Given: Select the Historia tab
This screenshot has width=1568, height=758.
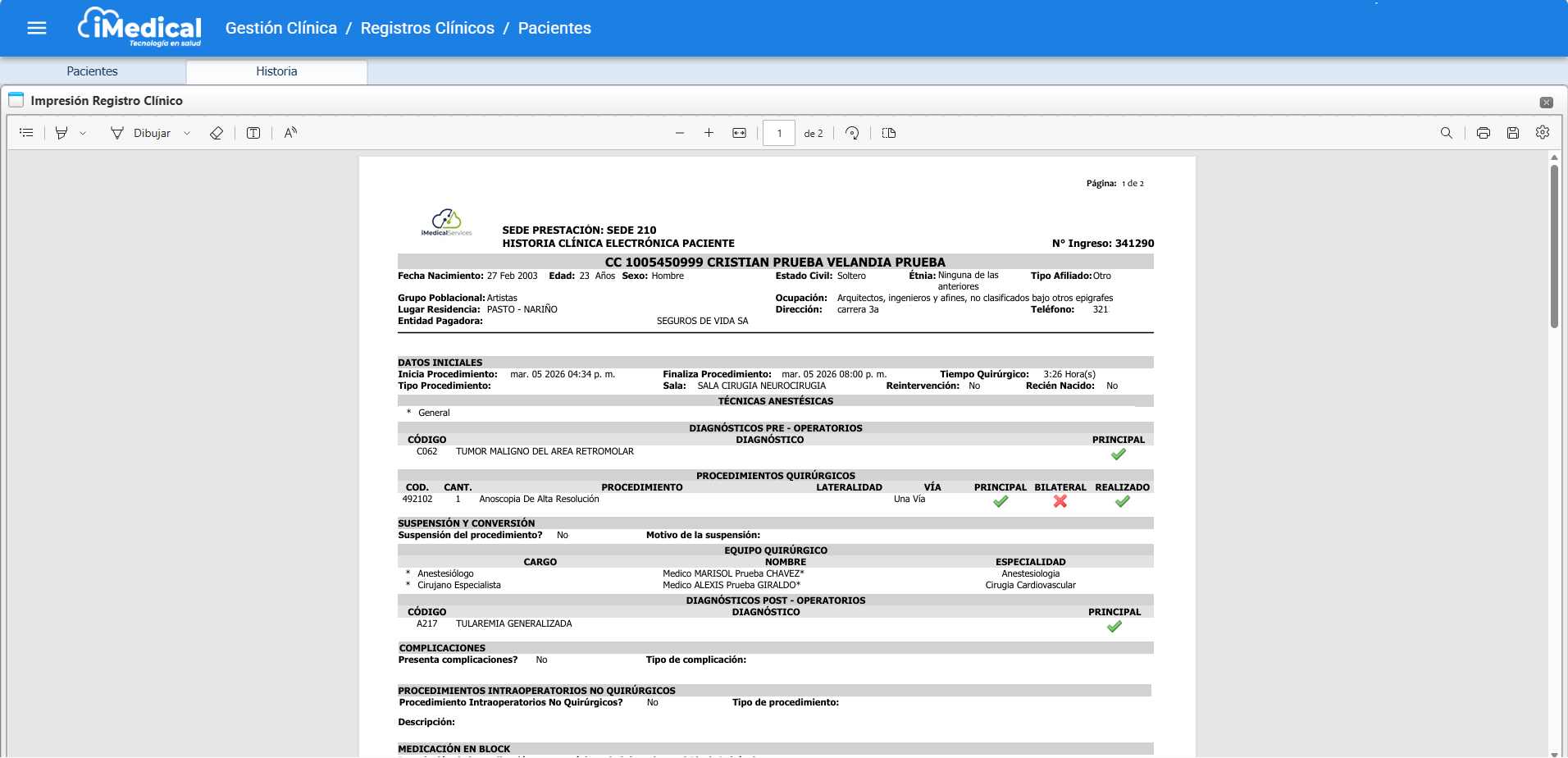Looking at the screenshot, I should coord(276,71).
